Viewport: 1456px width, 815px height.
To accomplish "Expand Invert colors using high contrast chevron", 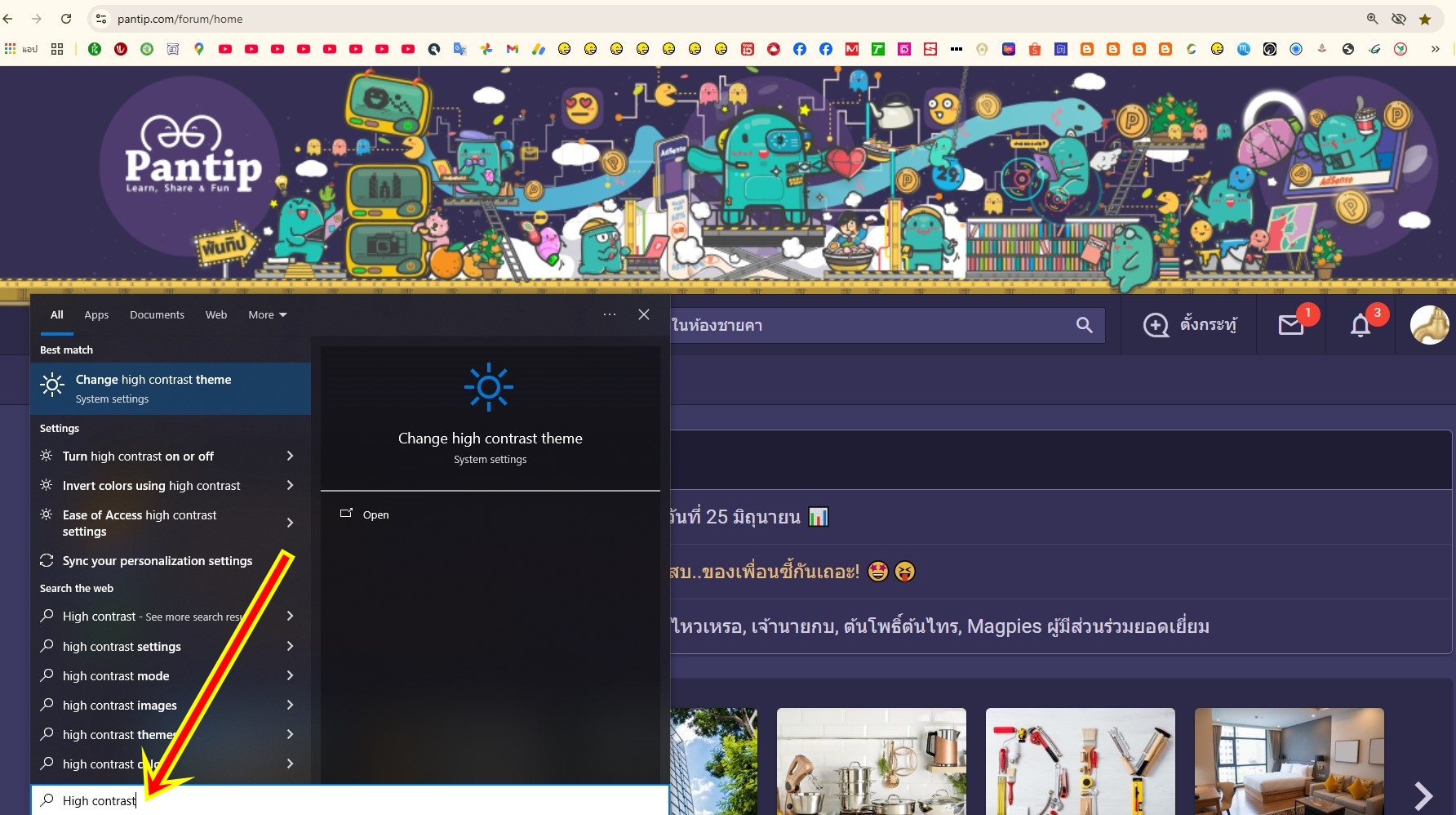I will point(290,485).
